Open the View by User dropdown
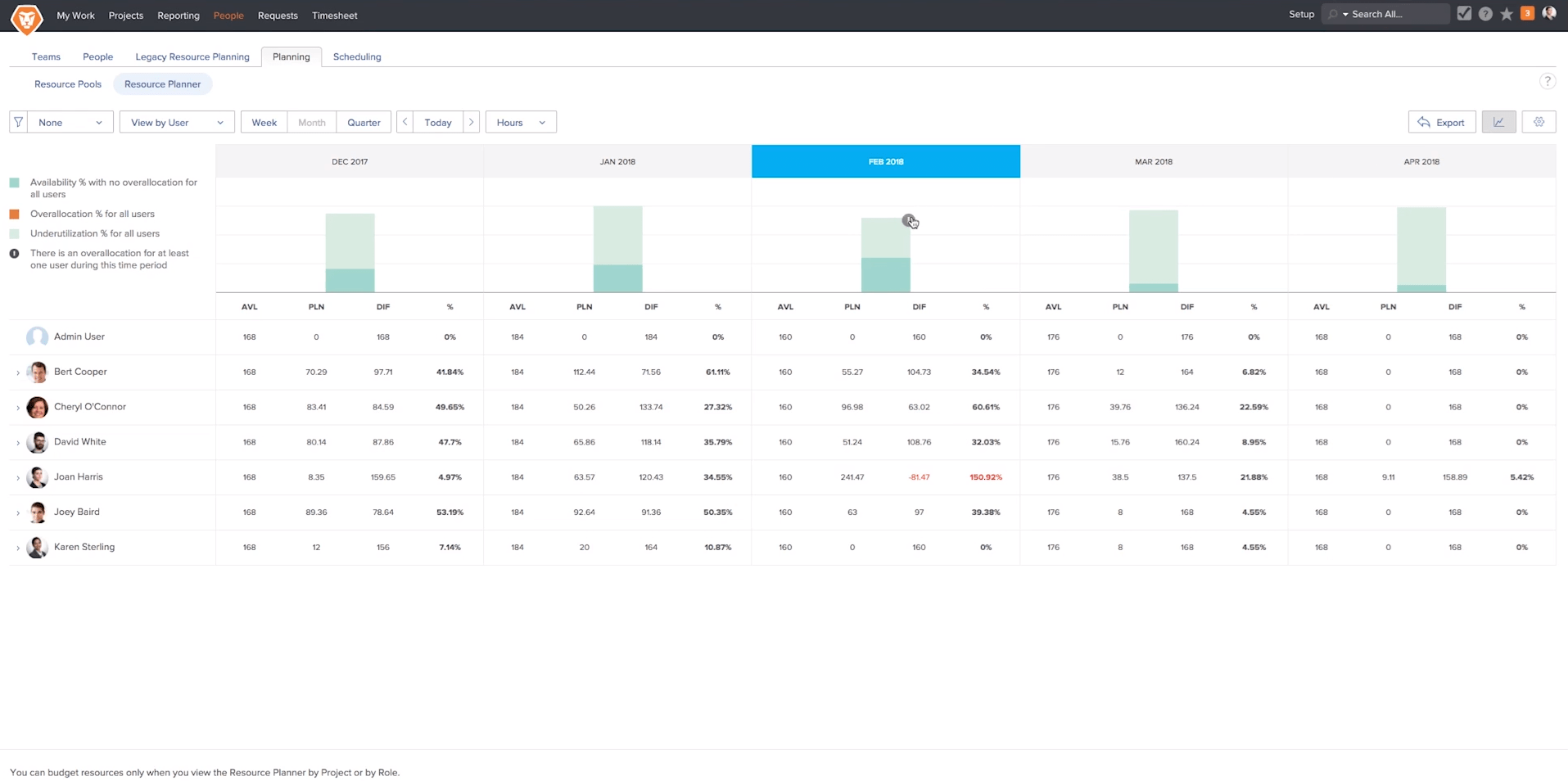This screenshot has width=1568, height=781. click(x=177, y=122)
